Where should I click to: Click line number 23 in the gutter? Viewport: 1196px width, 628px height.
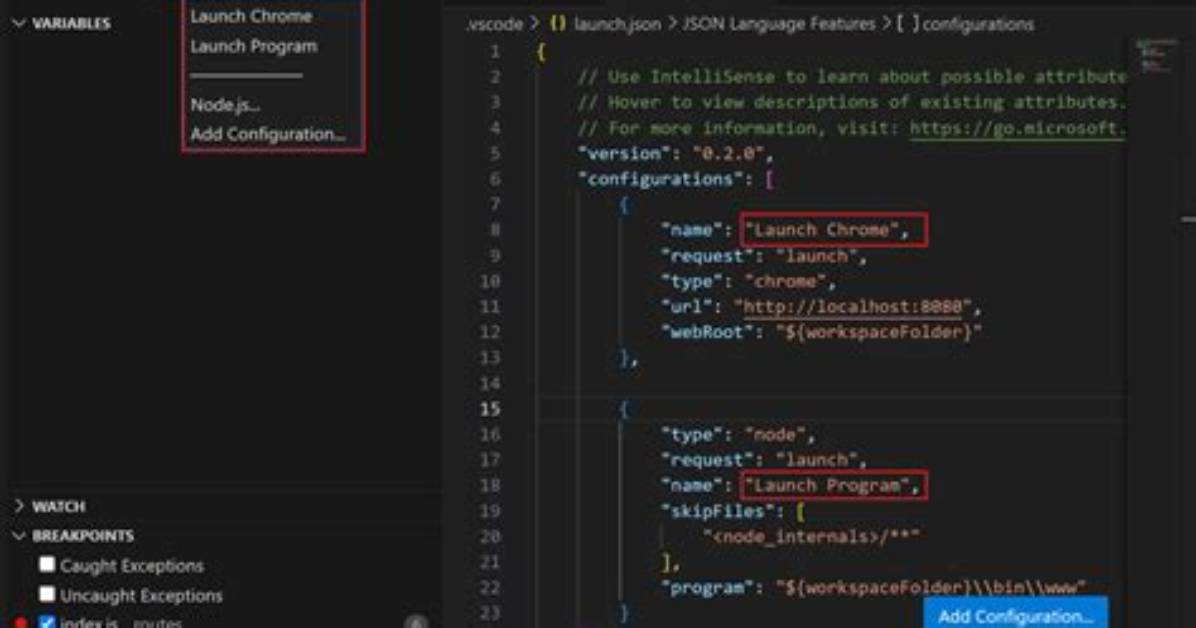[490, 613]
